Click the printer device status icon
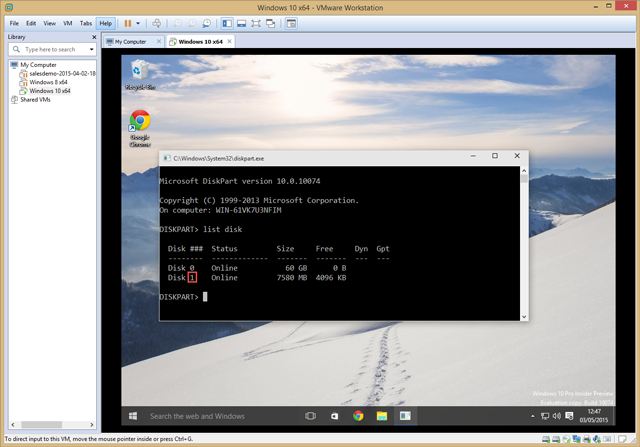 tap(587, 439)
